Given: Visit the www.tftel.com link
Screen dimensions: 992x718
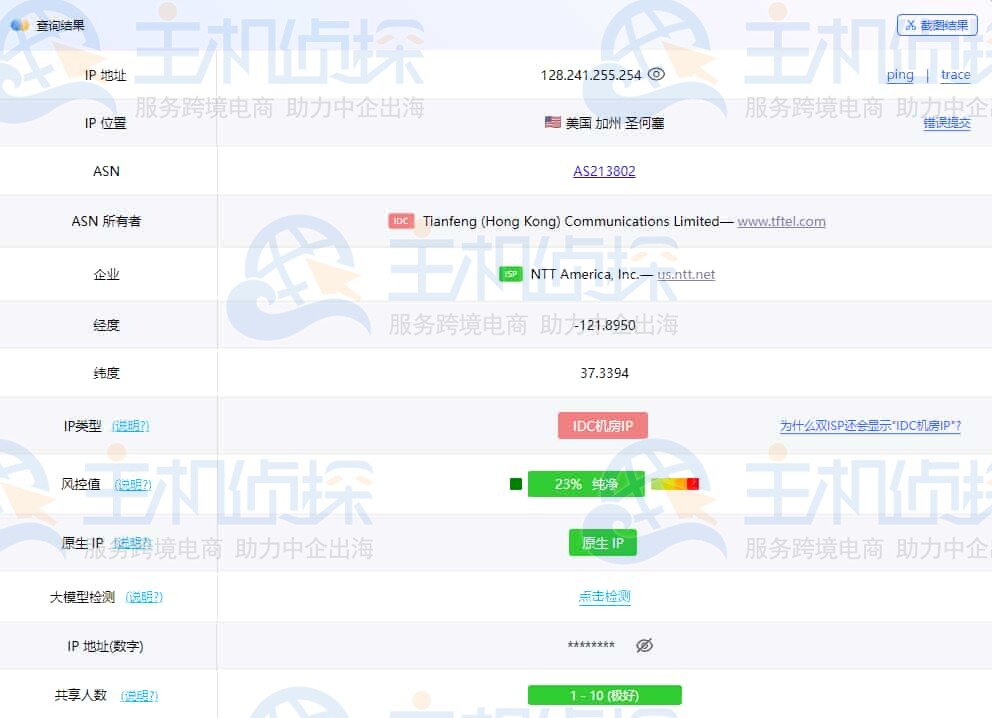Looking at the screenshot, I should 781,222.
